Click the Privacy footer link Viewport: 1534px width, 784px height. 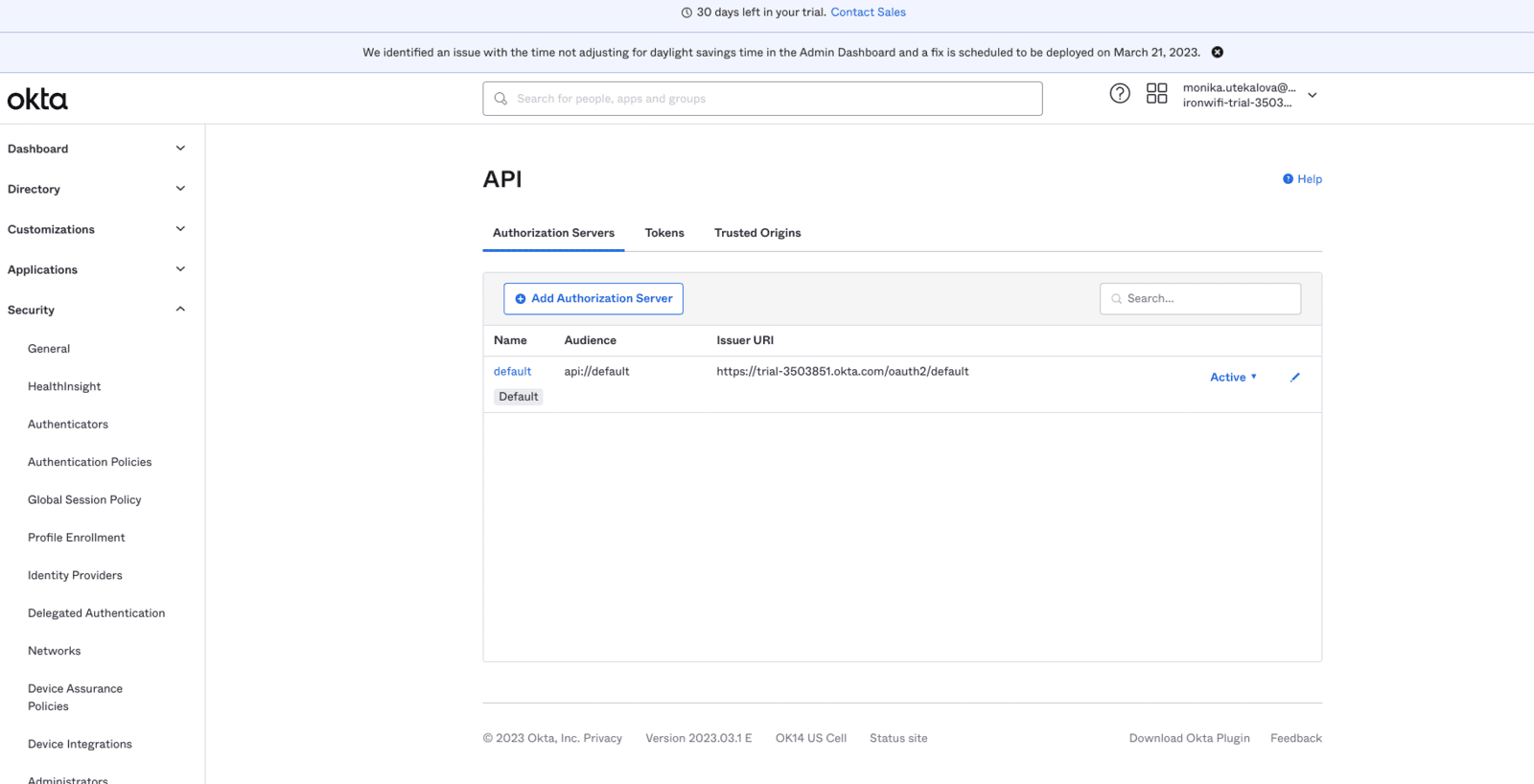(x=602, y=738)
